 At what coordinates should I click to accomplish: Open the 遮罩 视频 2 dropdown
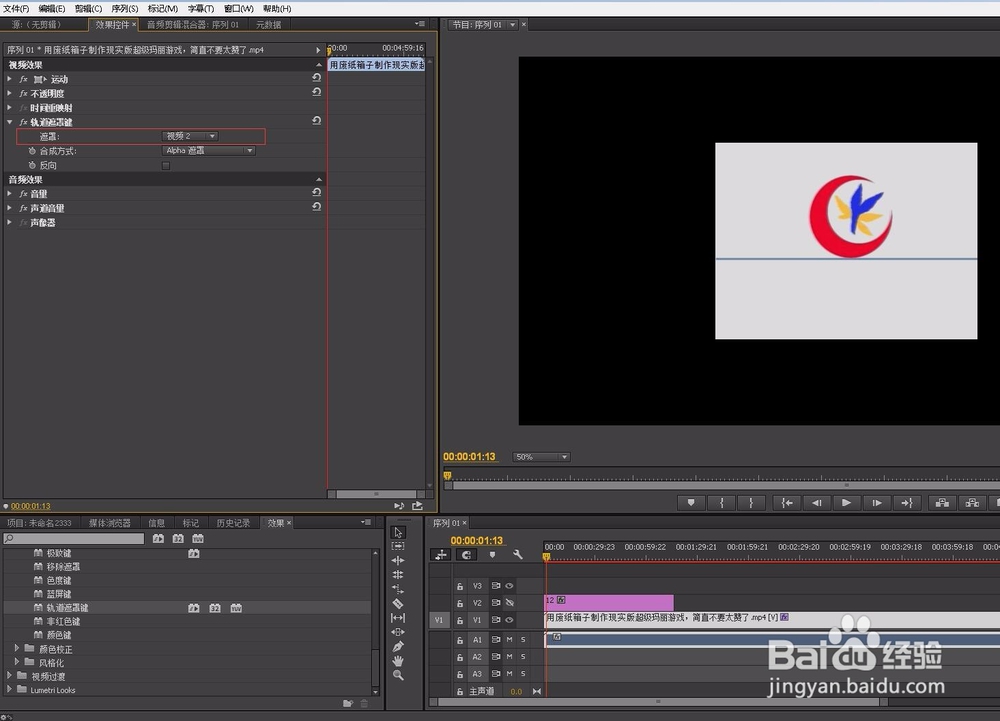pyautogui.click(x=190, y=136)
